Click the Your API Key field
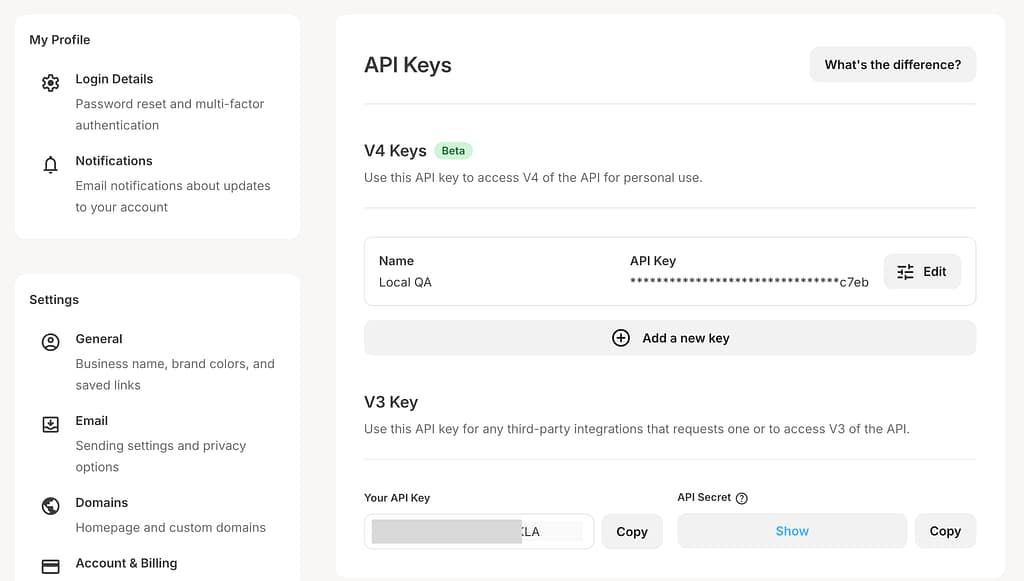Viewport: 1024px width, 581px height. tap(478, 532)
